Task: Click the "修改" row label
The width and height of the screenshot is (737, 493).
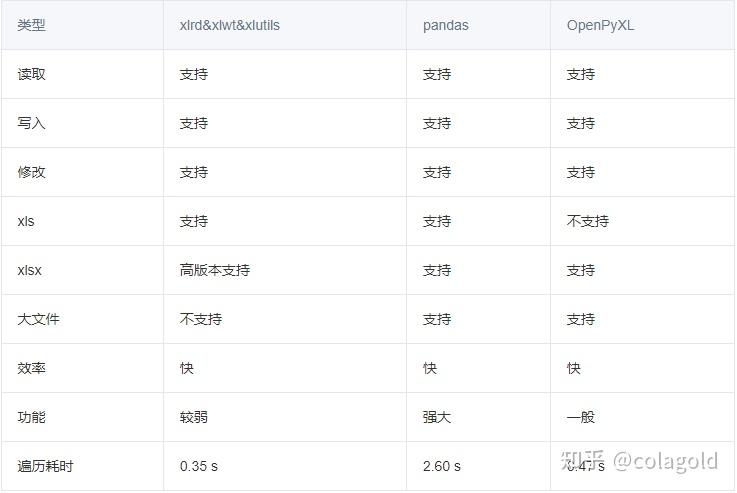Action: pos(31,172)
